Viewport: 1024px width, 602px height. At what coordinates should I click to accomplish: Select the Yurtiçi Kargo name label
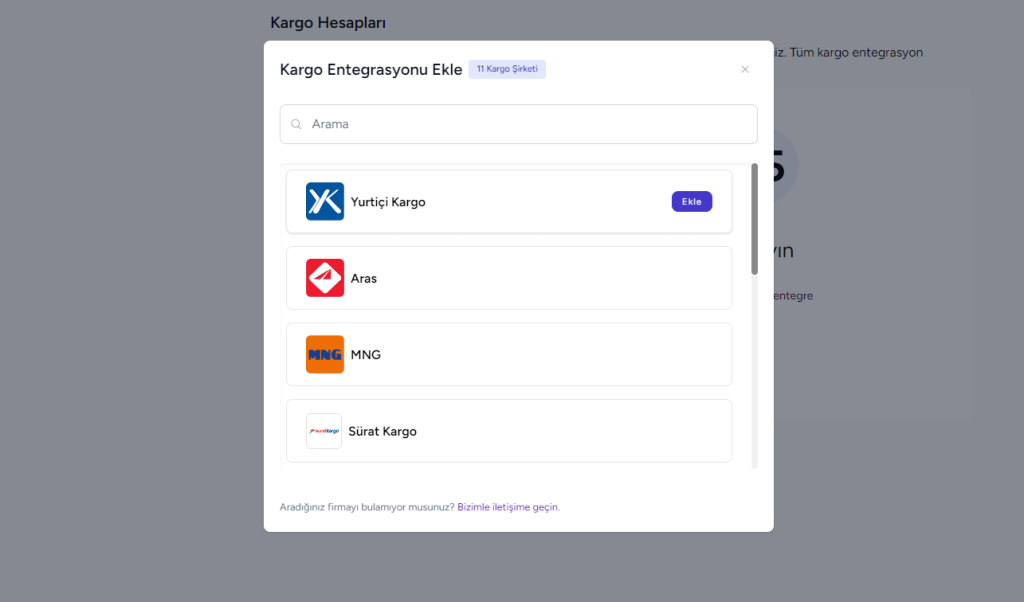(388, 202)
